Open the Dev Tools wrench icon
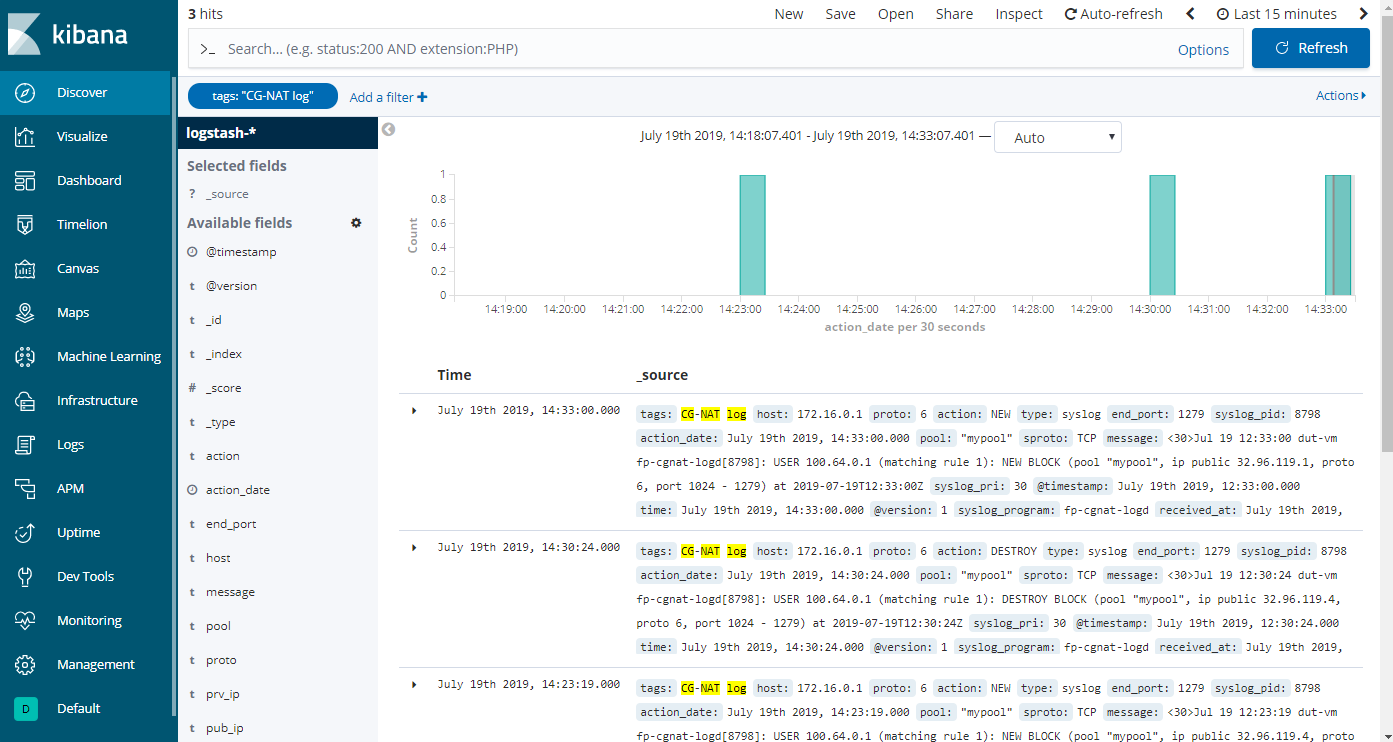Screen dimensions: 1393x742 coord(26,576)
